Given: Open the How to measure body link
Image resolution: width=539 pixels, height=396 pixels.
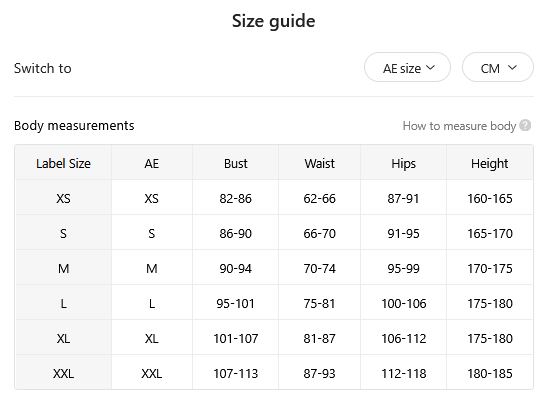Looking at the screenshot, I should pyautogui.click(x=459, y=126).
